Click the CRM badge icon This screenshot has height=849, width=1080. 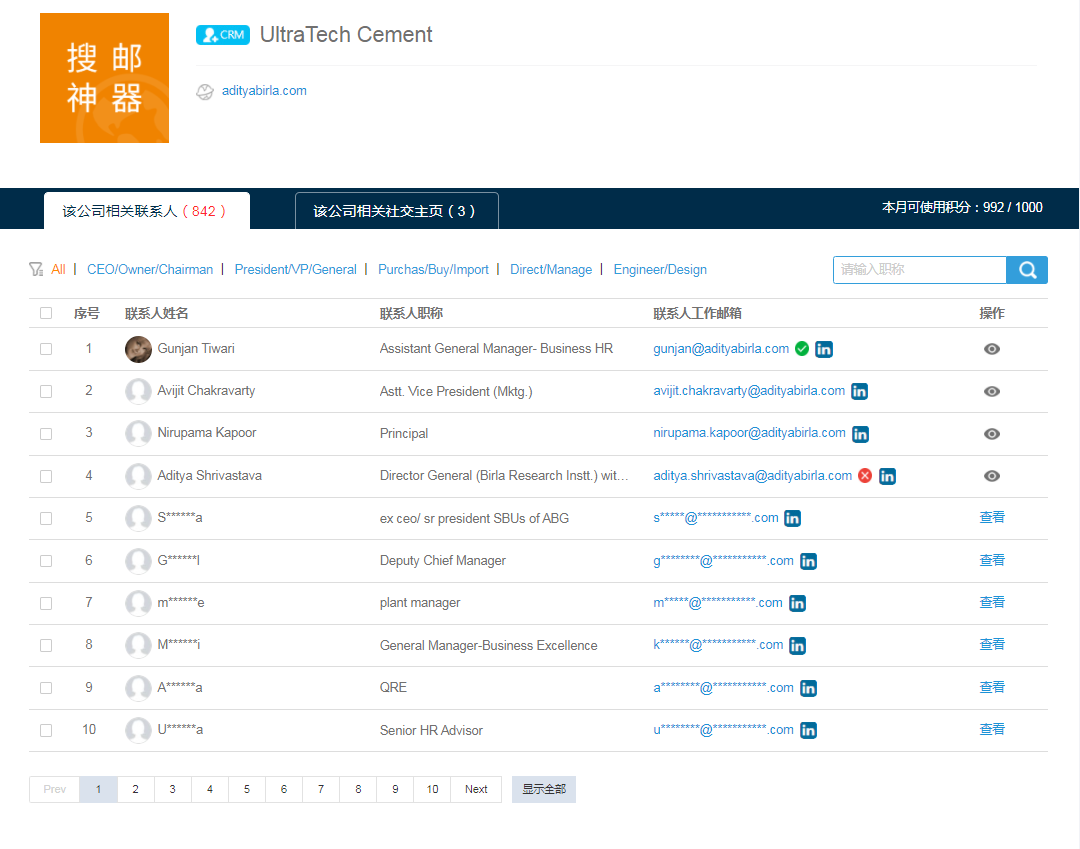tap(222, 35)
